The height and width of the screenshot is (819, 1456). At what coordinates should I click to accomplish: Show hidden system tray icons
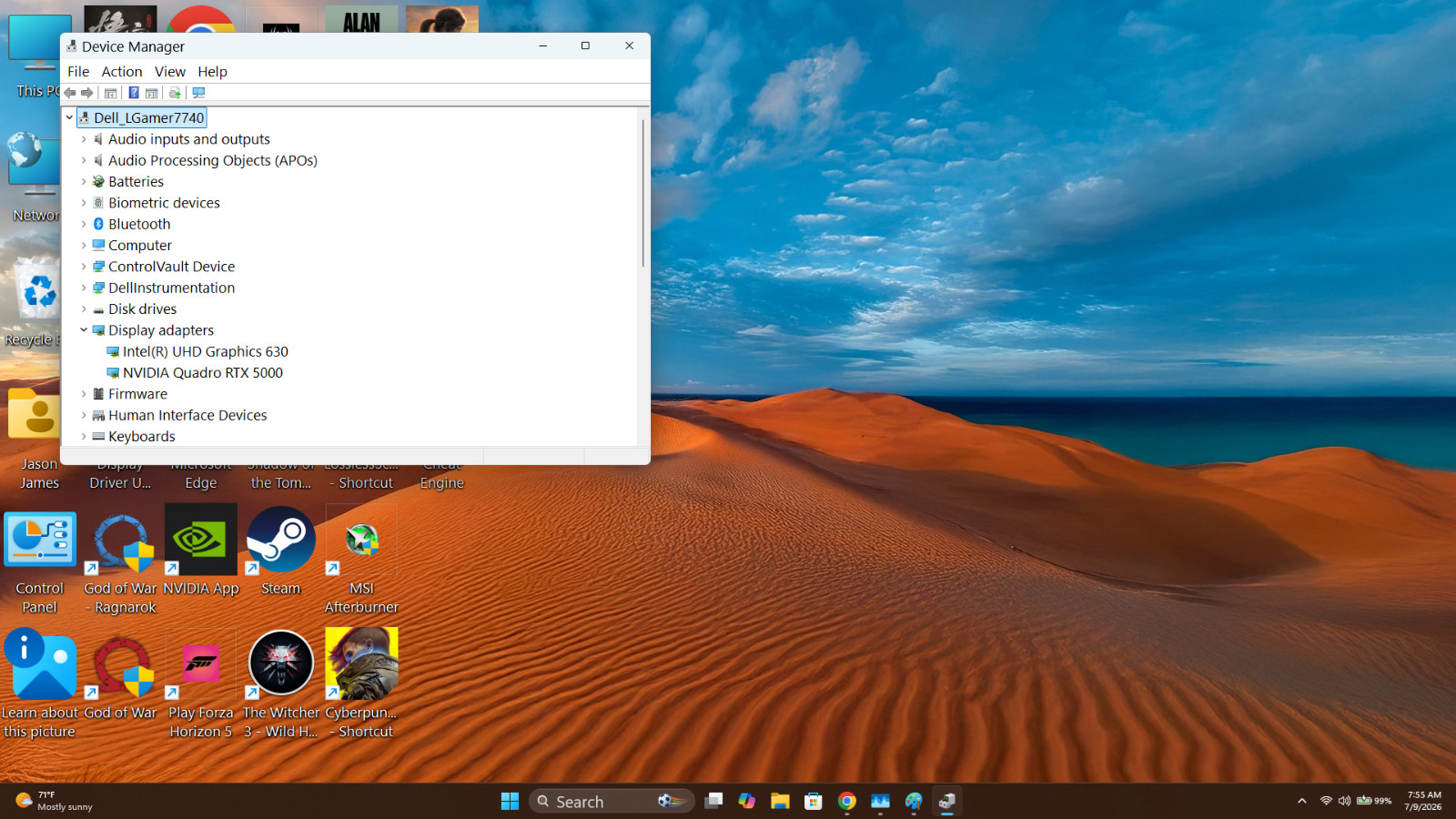point(1302,801)
